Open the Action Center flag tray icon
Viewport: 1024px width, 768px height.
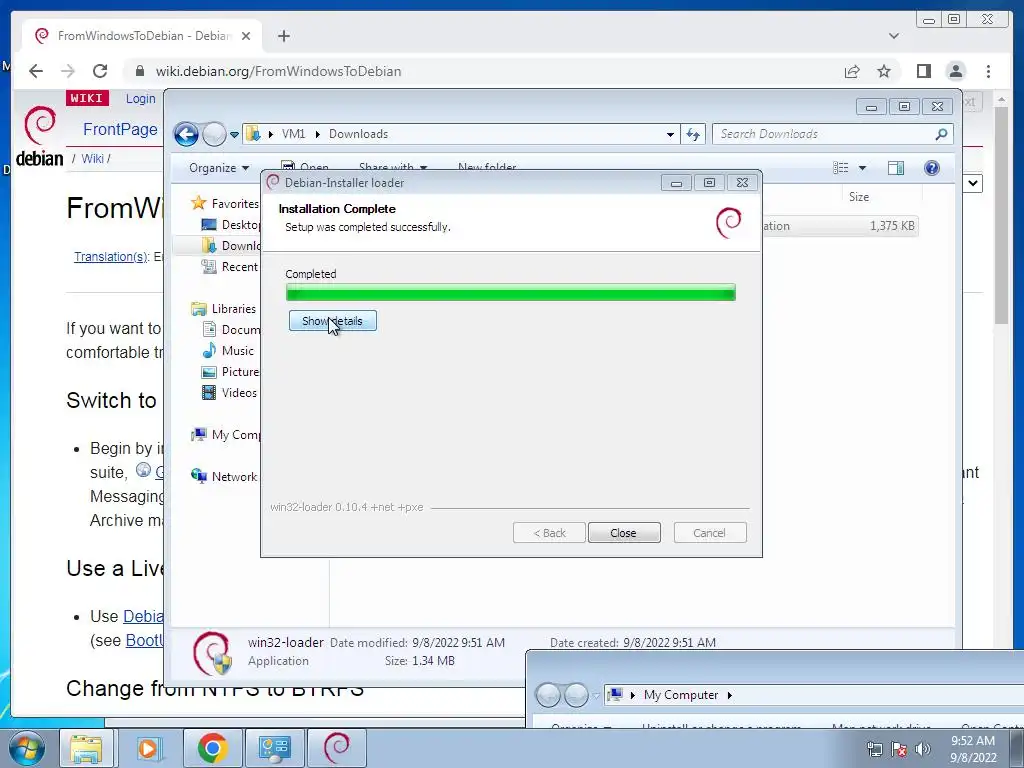tap(899, 749)
